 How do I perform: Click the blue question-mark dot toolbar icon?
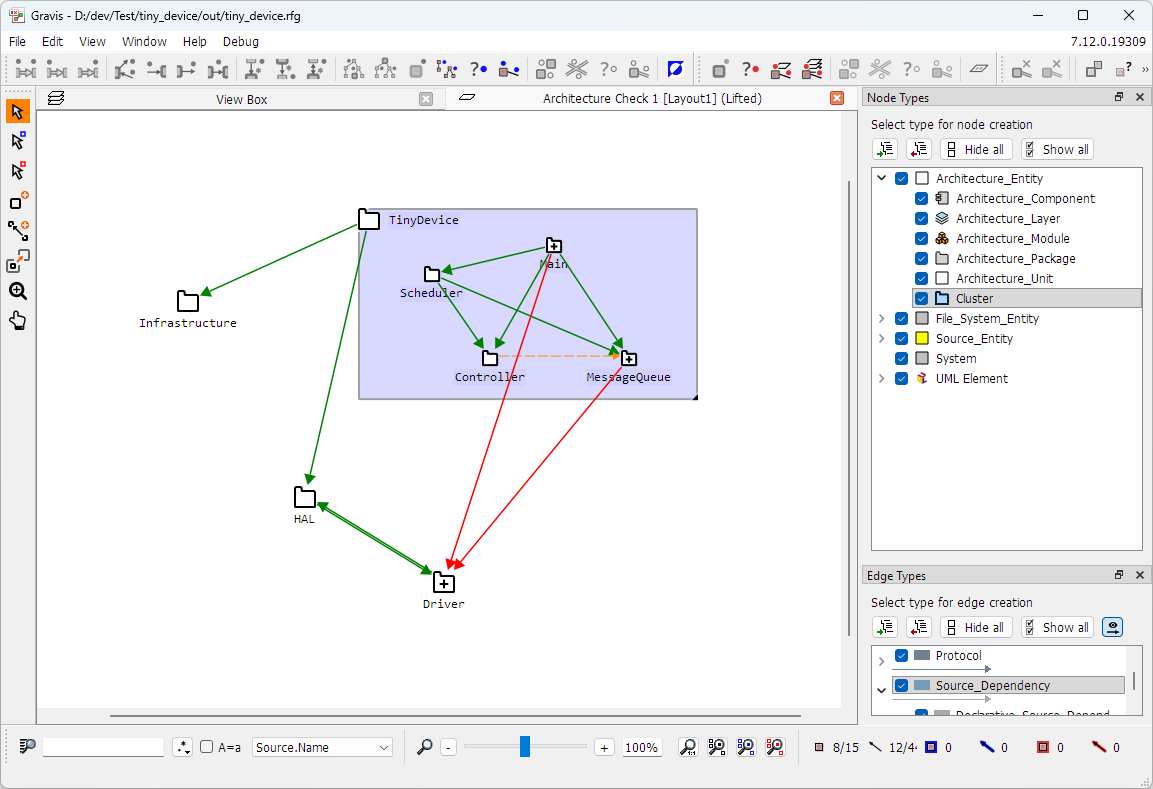(478, 70)
